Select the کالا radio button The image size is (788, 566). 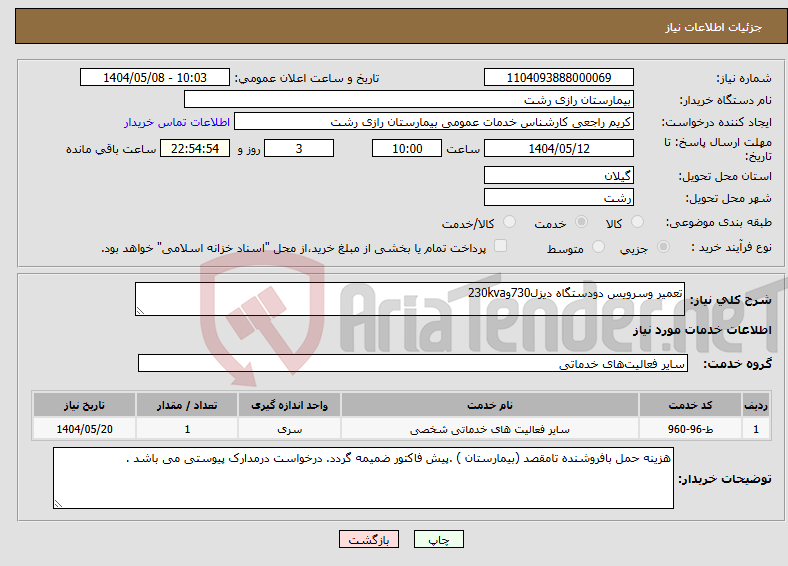(637, 222)
